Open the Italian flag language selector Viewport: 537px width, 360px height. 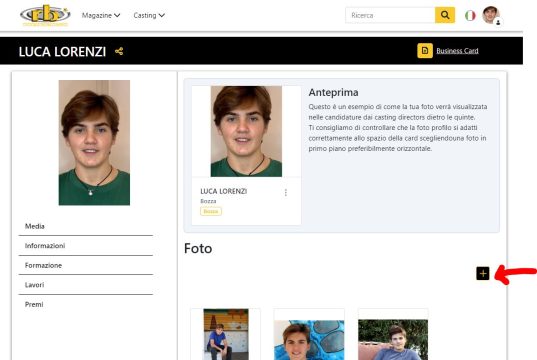[470, 15]
